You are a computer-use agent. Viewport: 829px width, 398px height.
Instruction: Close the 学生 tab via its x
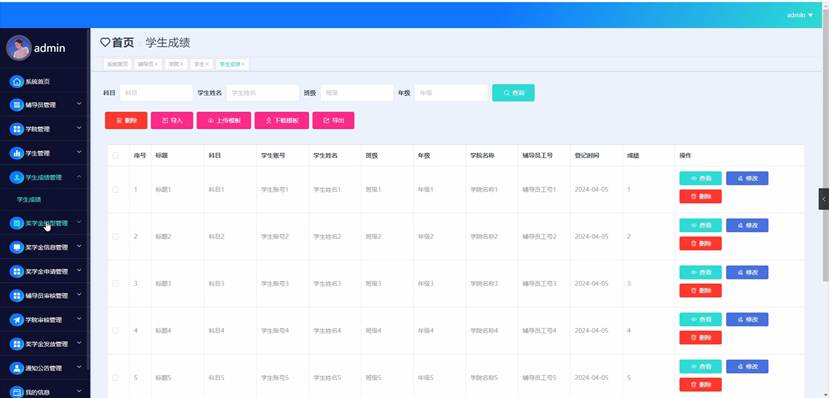click(x=207, y=64)
